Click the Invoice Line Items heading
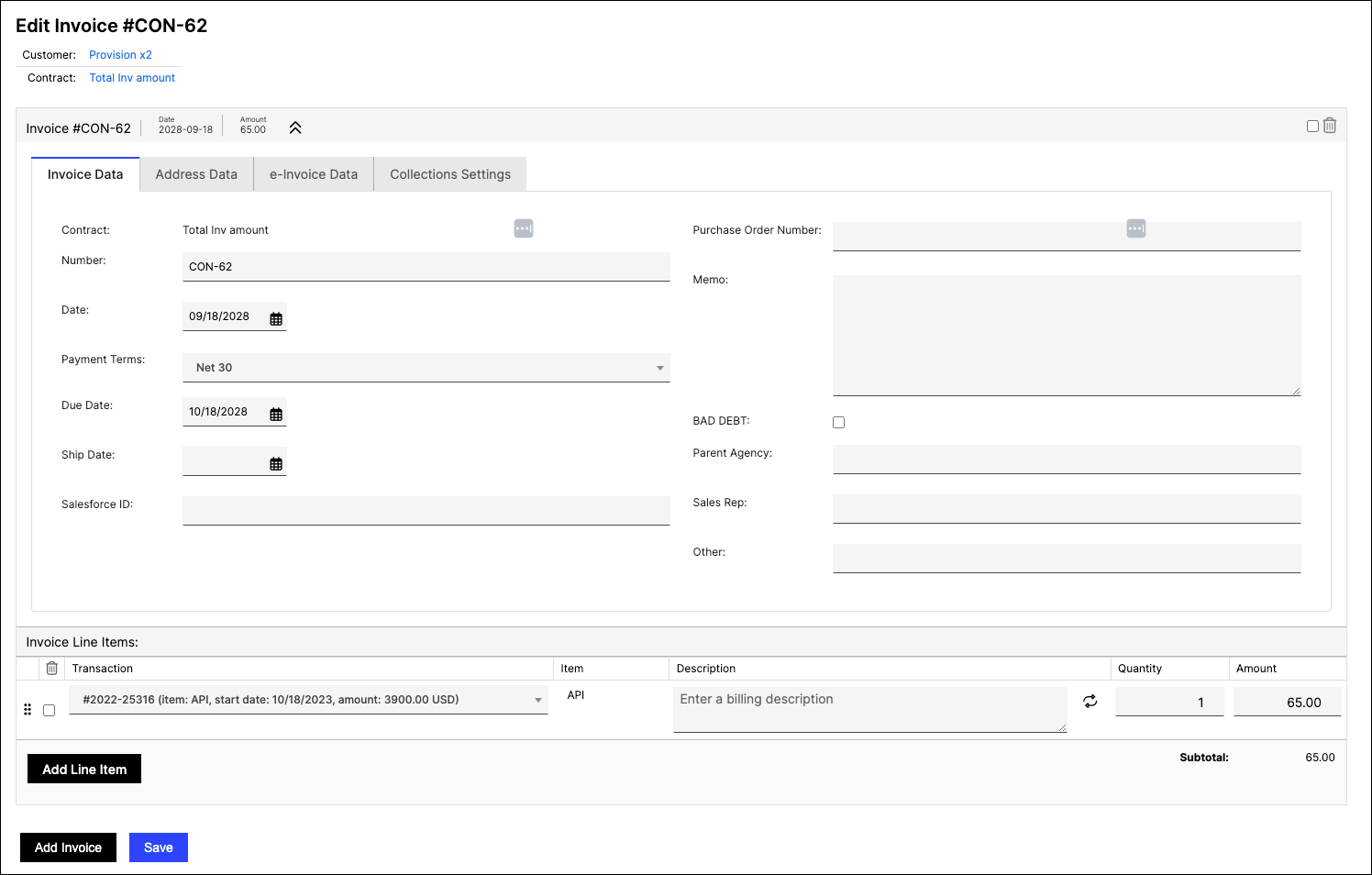1372x875 pixels. click(x=83, y=642)
